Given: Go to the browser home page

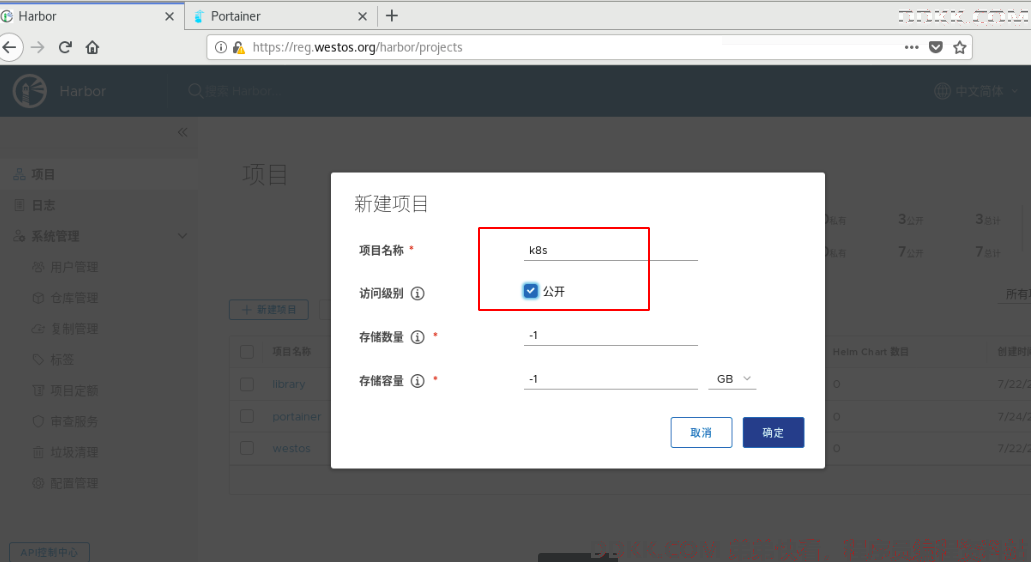Looking at the screenshot, I should (92, 47).
